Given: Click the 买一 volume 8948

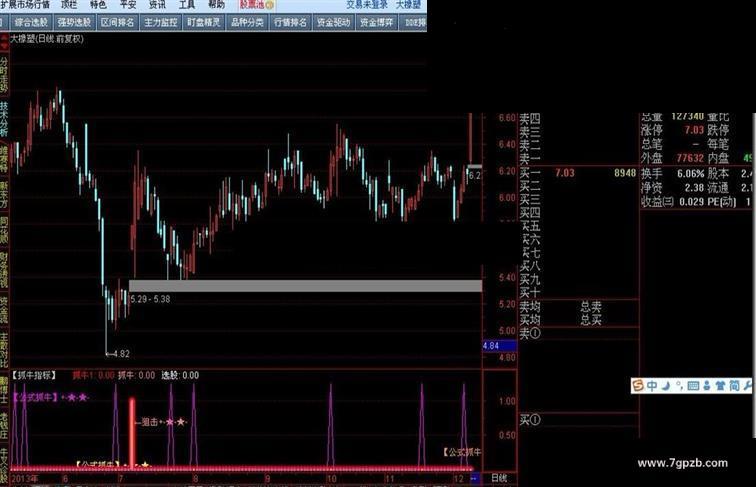Looking at the screenshot, I should click(625, 173).
